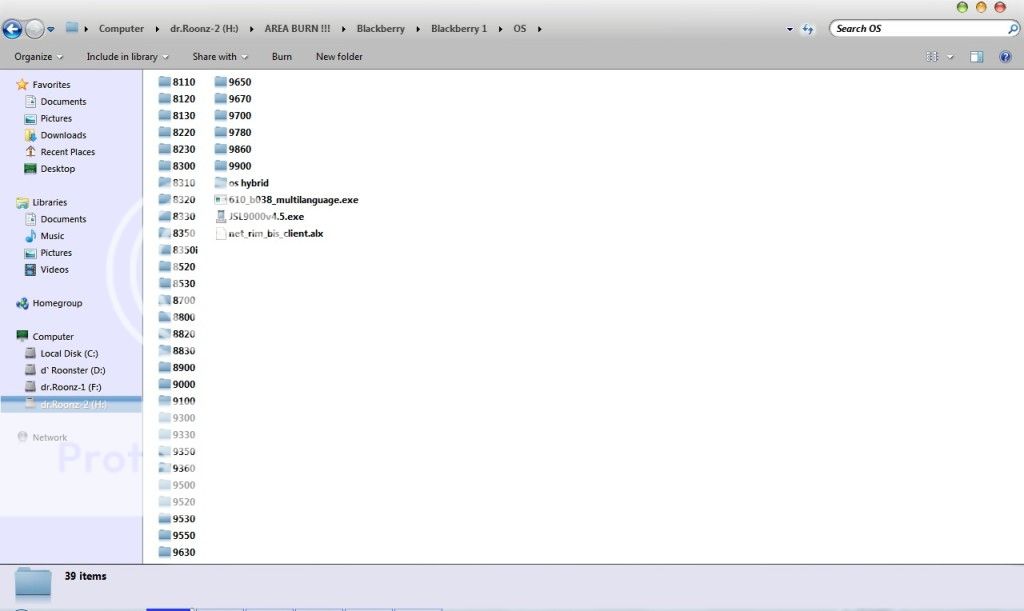Select dr.Roonz-1 (F:) drive
The height and width of the screenshot is (611, 1024).
(x=71, y=387)
